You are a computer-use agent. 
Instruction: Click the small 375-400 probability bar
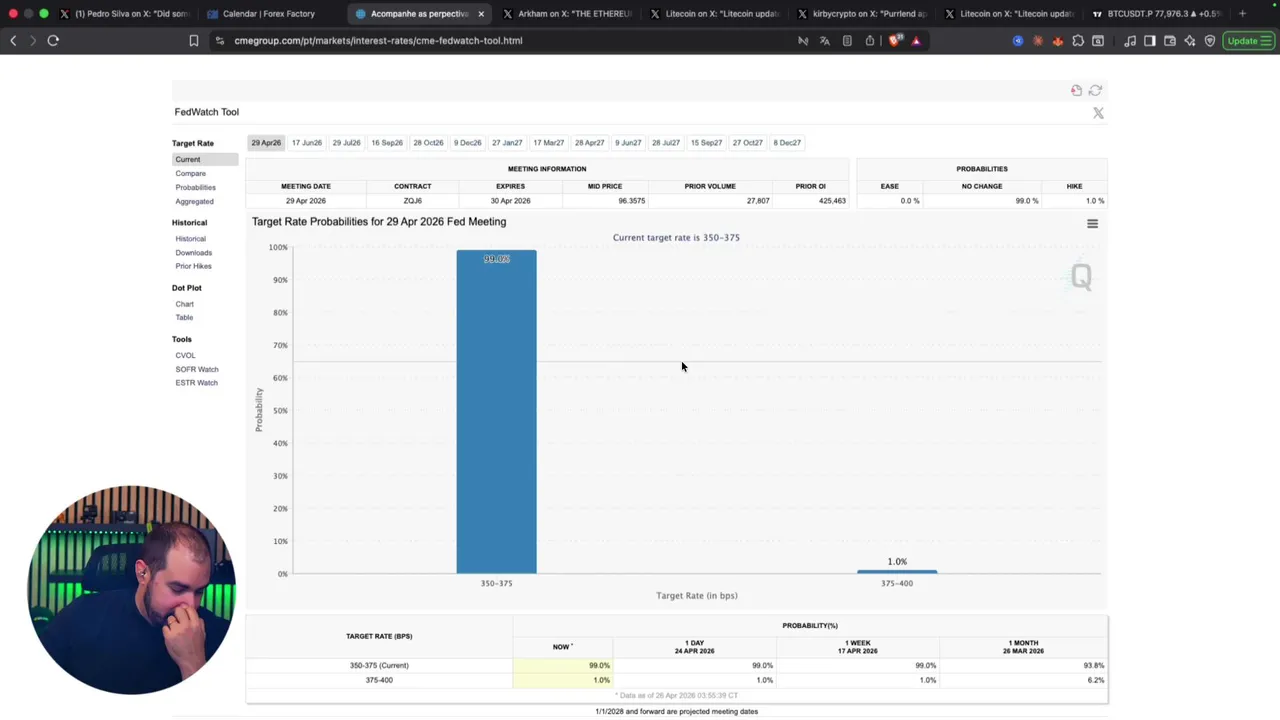point(897,572)
